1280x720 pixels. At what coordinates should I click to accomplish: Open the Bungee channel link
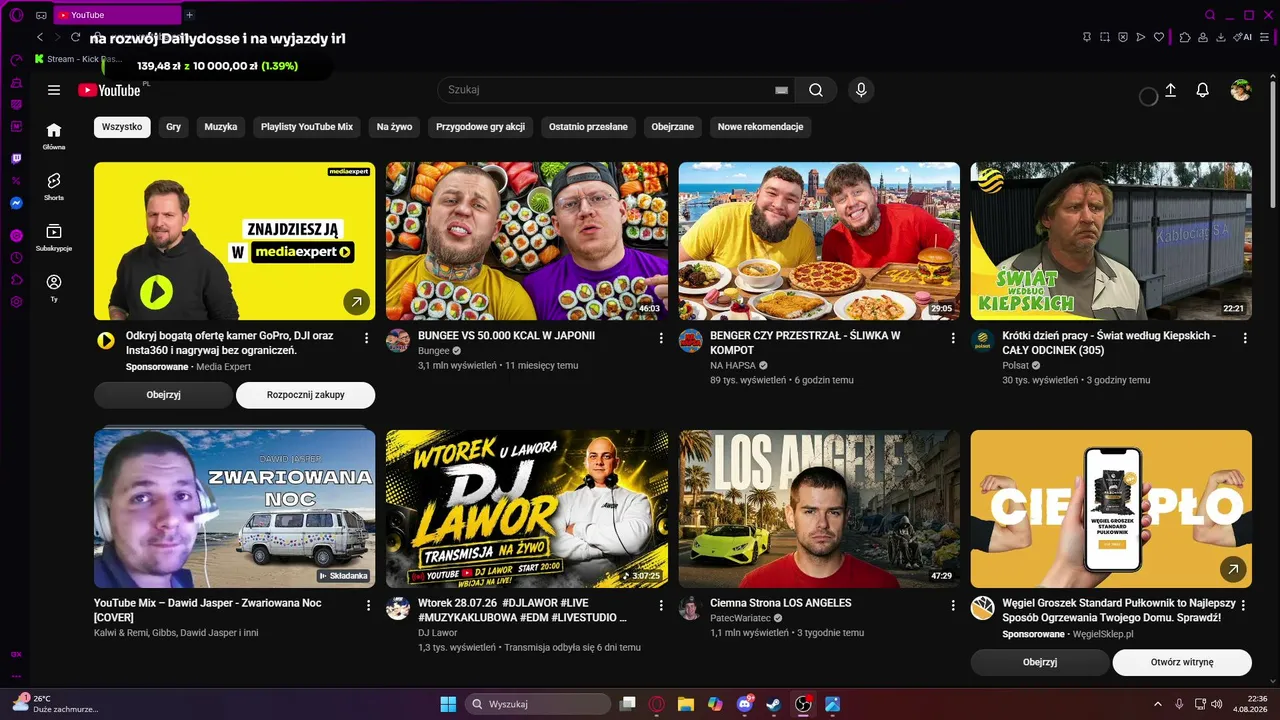coord(434,351)
